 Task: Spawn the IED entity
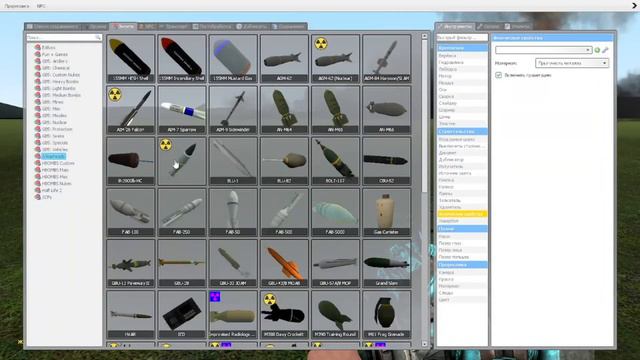tap(182, 315)
